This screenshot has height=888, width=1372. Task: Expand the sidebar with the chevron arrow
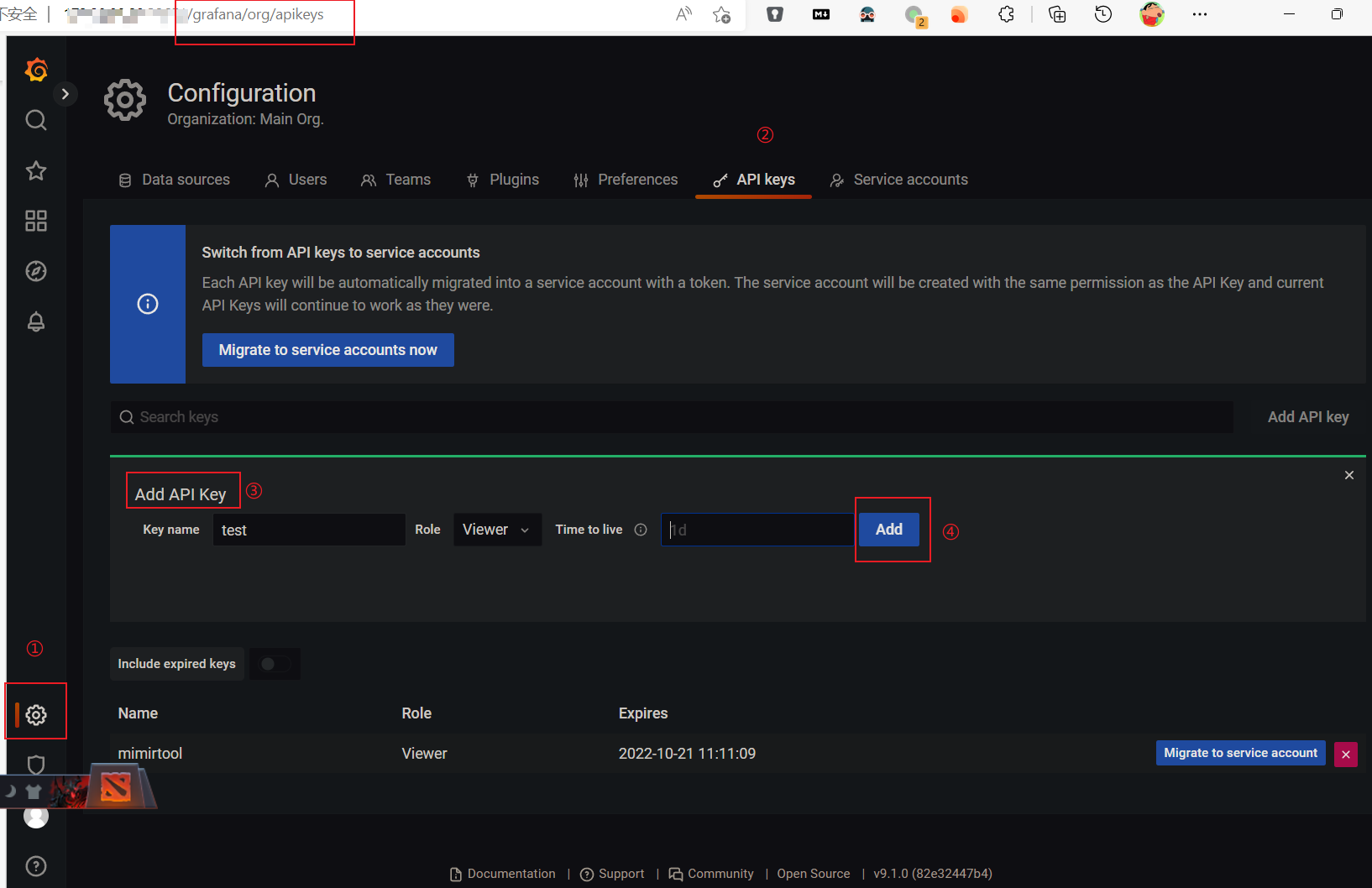[65, 93]
